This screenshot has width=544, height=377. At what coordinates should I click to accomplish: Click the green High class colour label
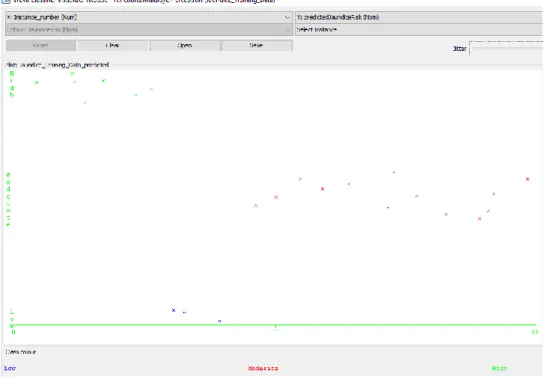pyautogui.click(x=499, y=368)
